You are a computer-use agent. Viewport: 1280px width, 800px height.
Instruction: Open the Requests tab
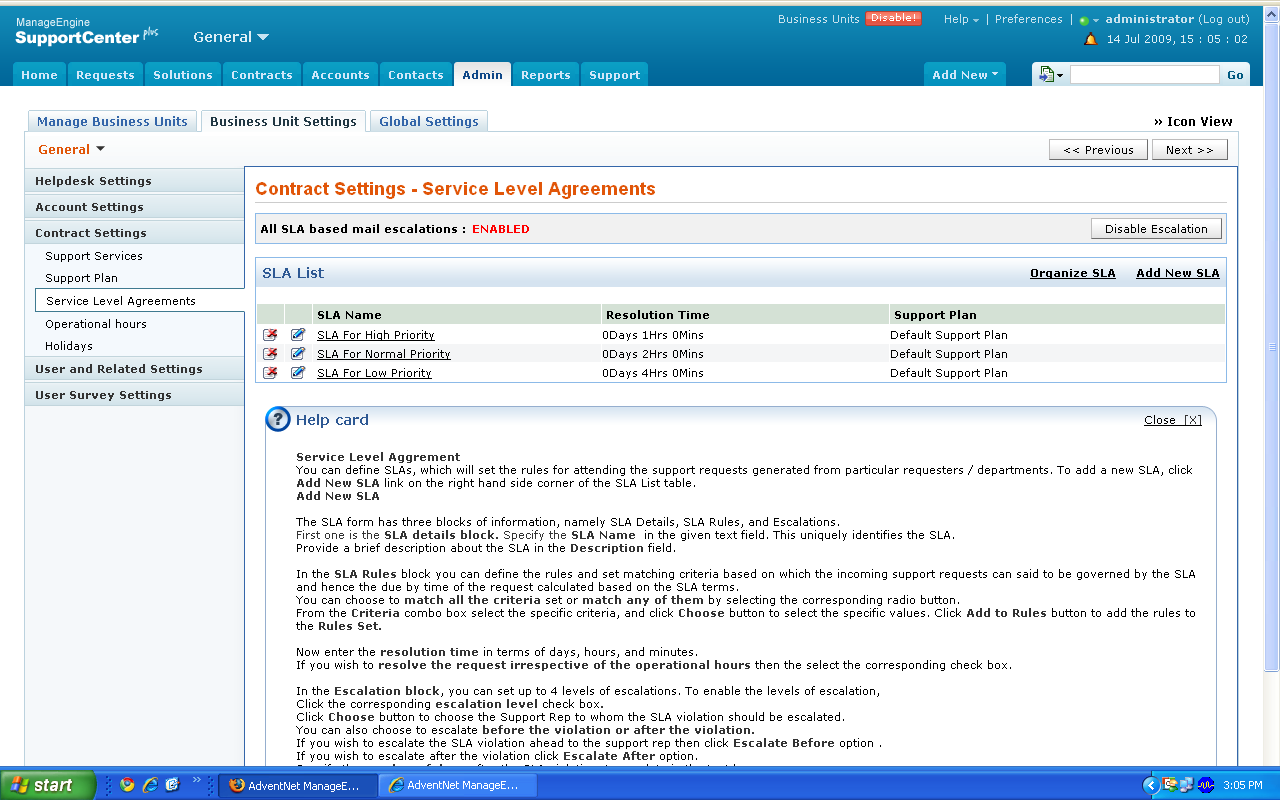pyautogui.click(x=105, y=75)
